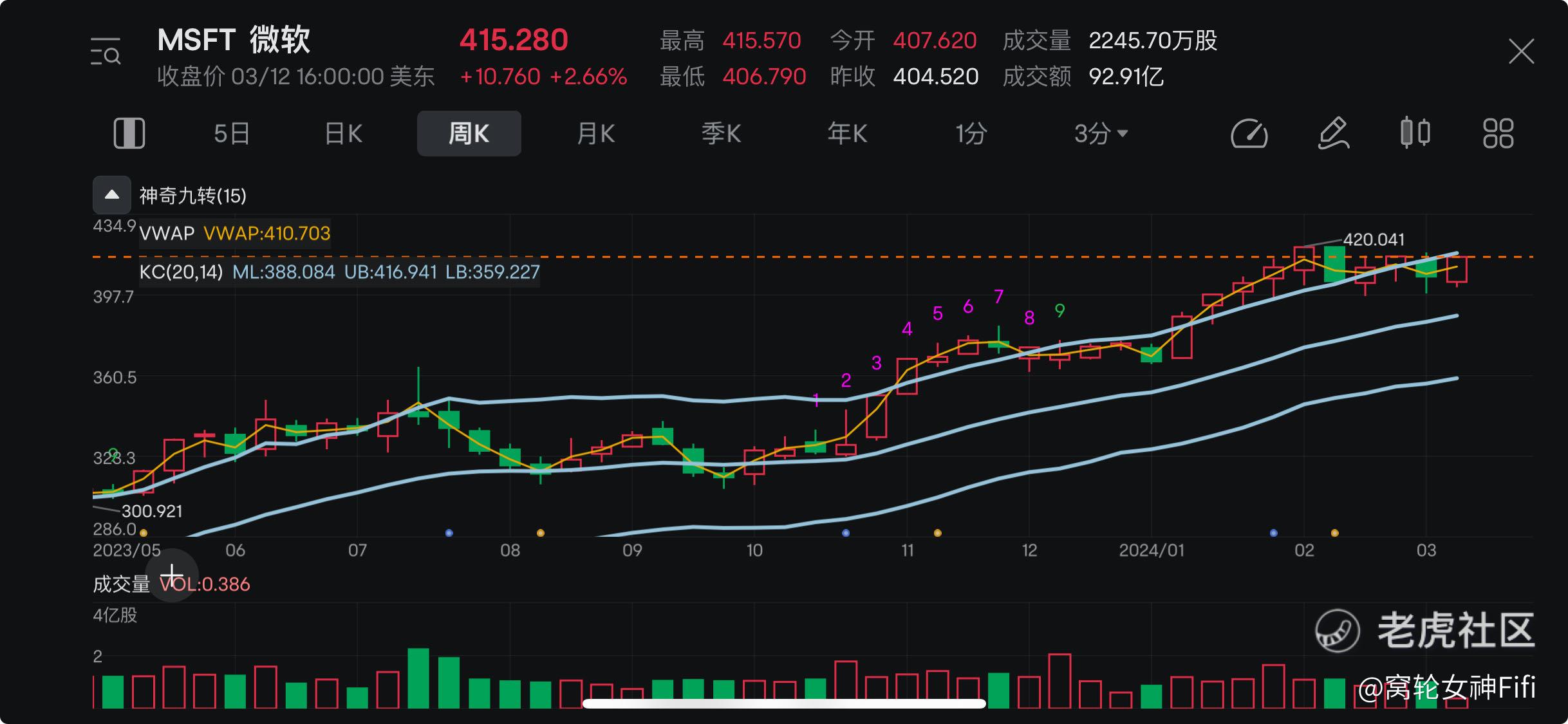Close the MSFT chart view
Viewport: 1568px width, 724px height.
1521,51
